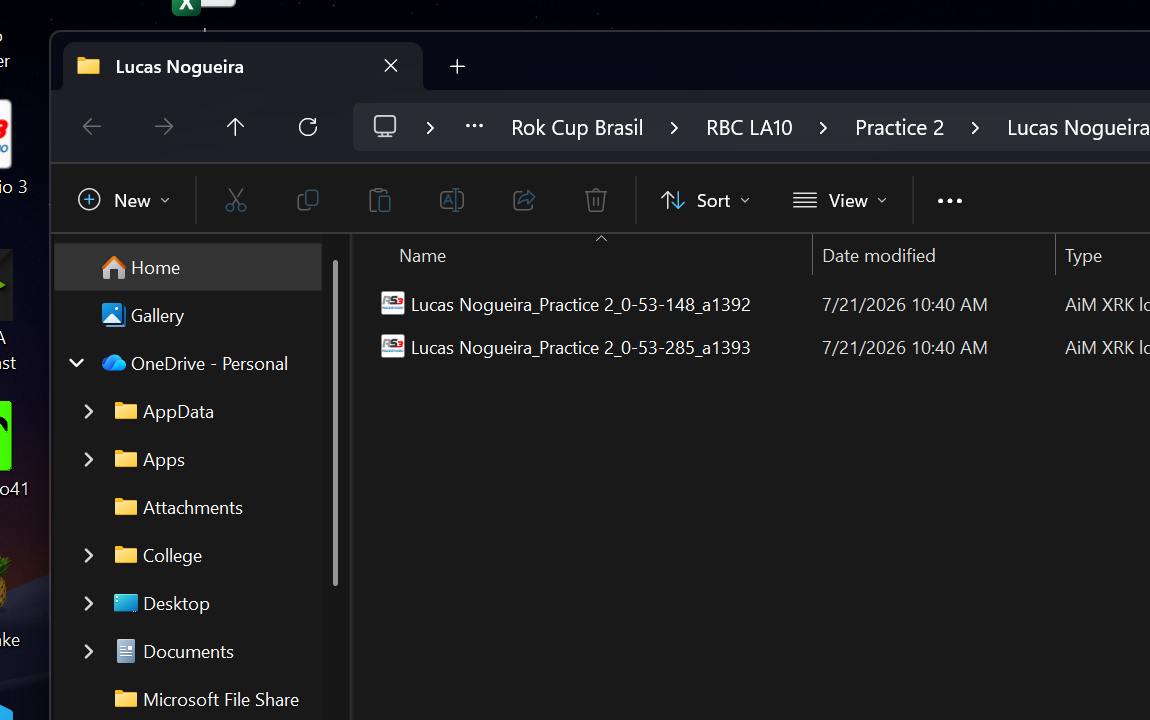
Task: Expand the College folder
Action: [89, 556]
